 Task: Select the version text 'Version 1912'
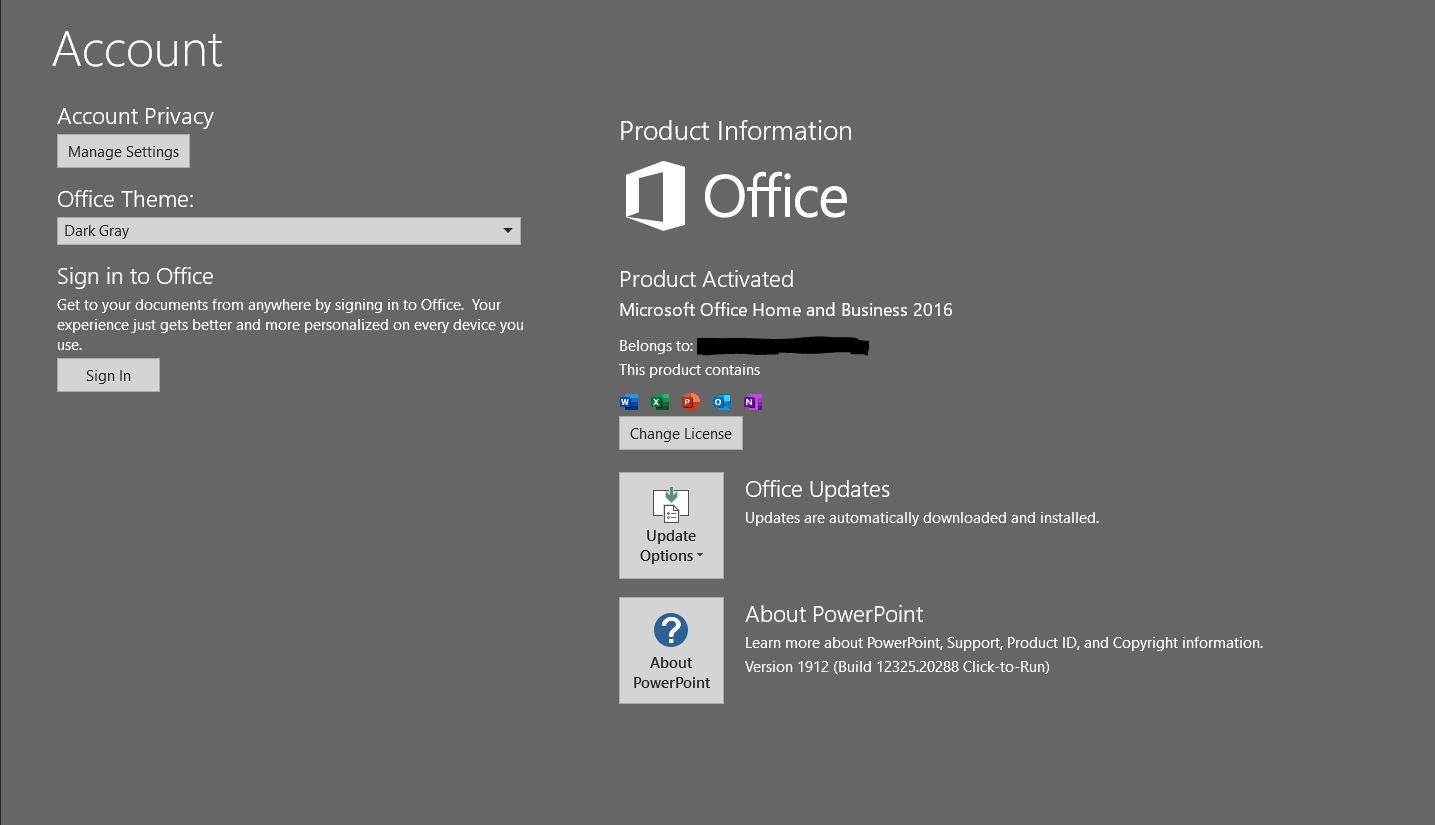coord(787,667)
